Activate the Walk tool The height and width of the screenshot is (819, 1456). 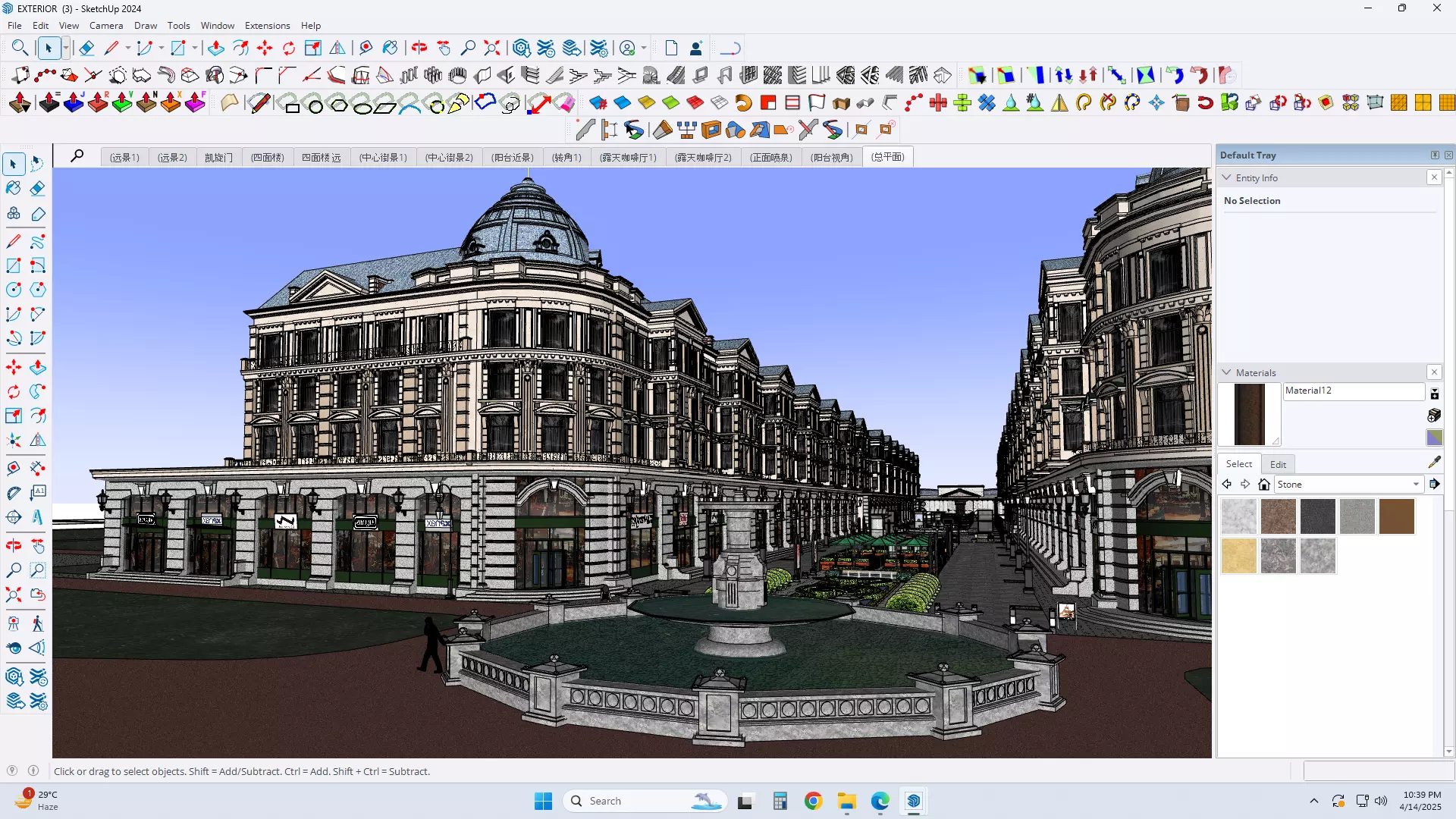pyautogui.click(x=38, y=623)
